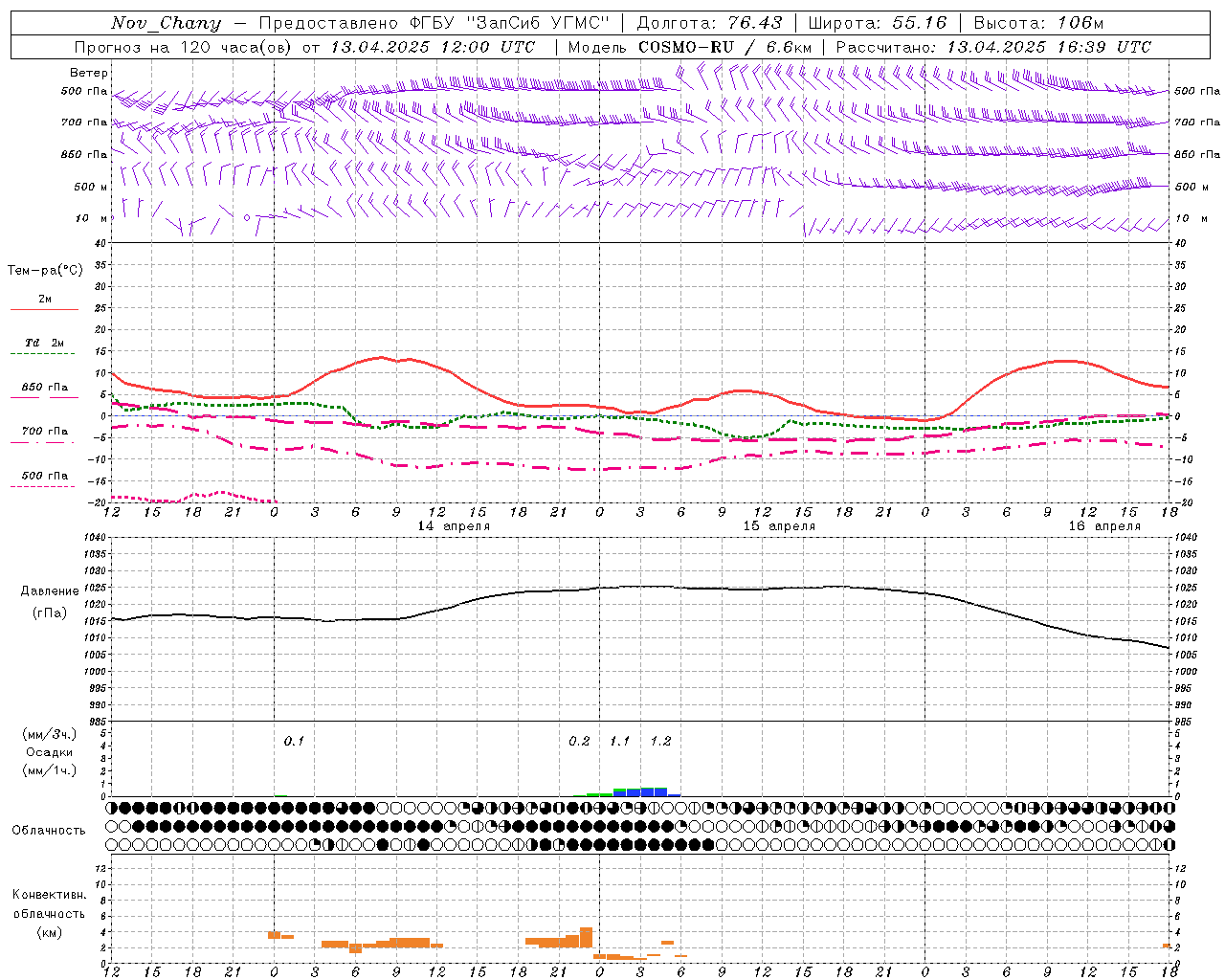
Task: Click the precipitation amount '0.1'
Action: tap(294, 742)
